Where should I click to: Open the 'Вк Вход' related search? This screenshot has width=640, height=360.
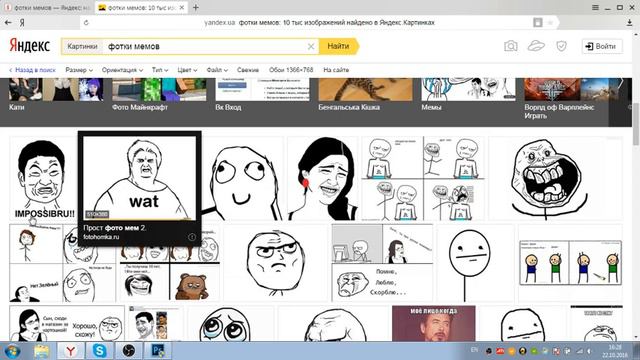coord(262,95)
